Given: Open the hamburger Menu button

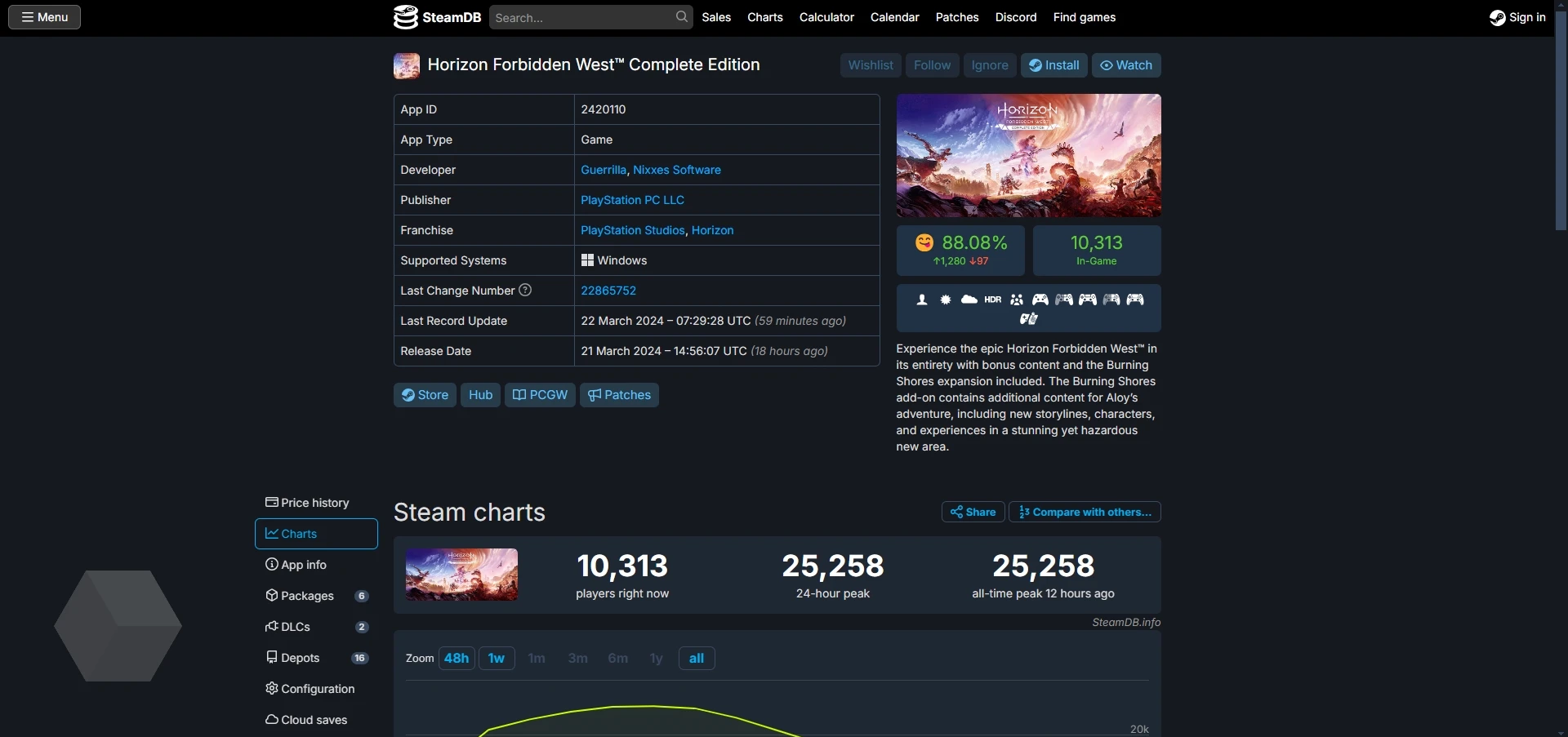Looking at the screenshot, I should click(x=44, y=17).
